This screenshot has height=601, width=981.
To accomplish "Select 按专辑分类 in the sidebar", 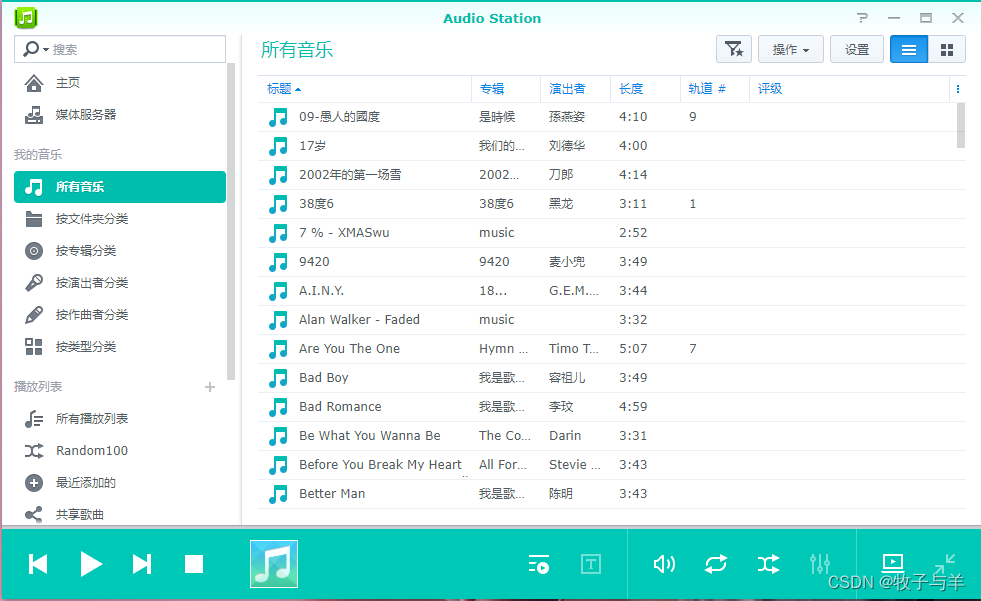I will 86,251.
